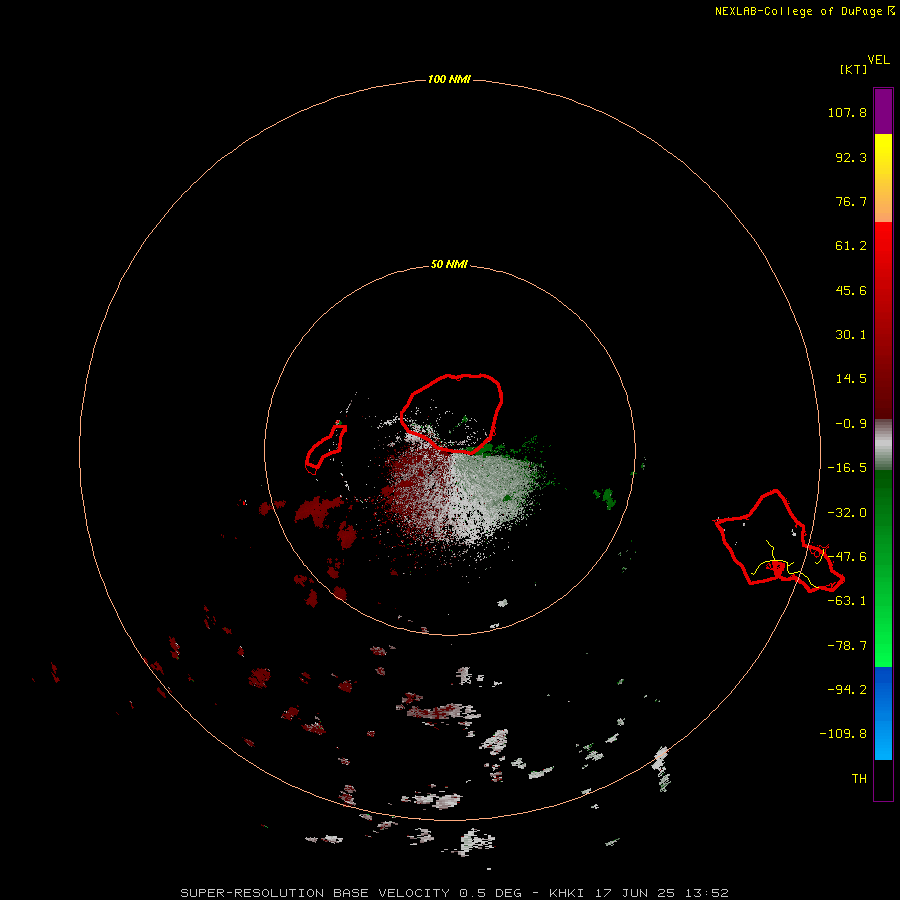Screen dimensions: 900x900
Task: Click the 30.1 velocity scale value
Action: [851, 335]
